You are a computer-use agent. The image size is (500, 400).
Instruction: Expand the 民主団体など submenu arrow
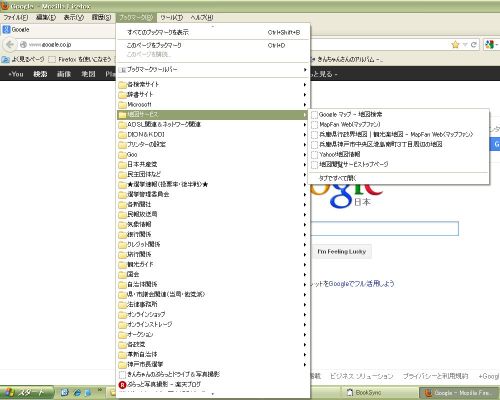click(305, 175)
